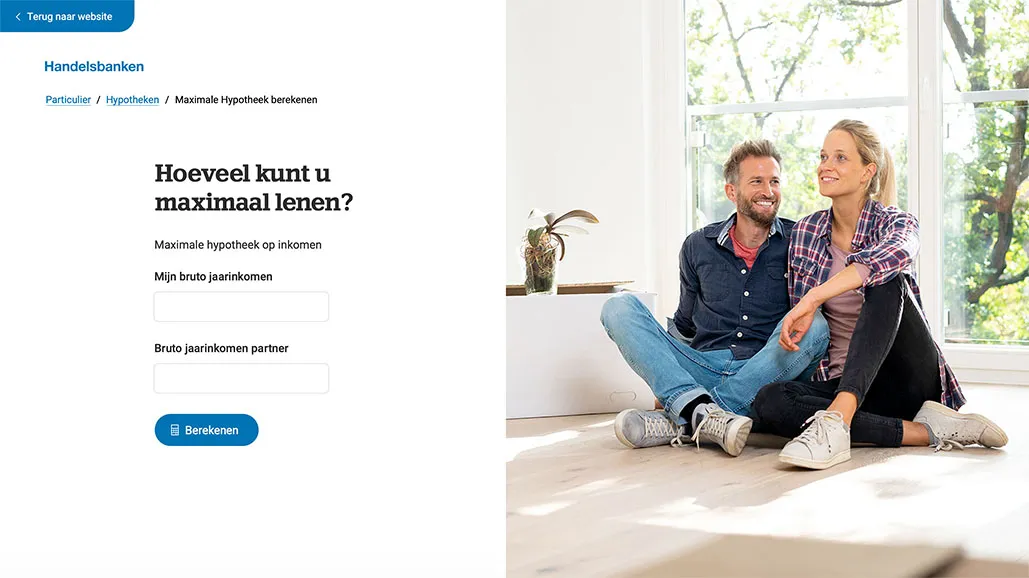
Task: Click the back chevron icon beside Terug naar website
Action: (x=18, y=16)
